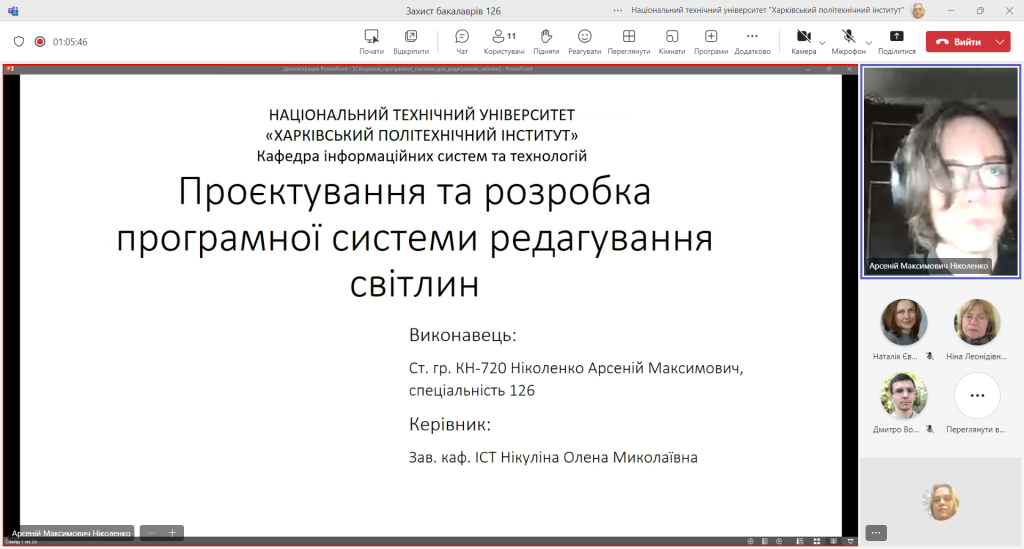Screen dimensions: 1024x549
Task: Expand microphone options dropdown arrow
Action: pyautogui.click(x=868, y=42)
